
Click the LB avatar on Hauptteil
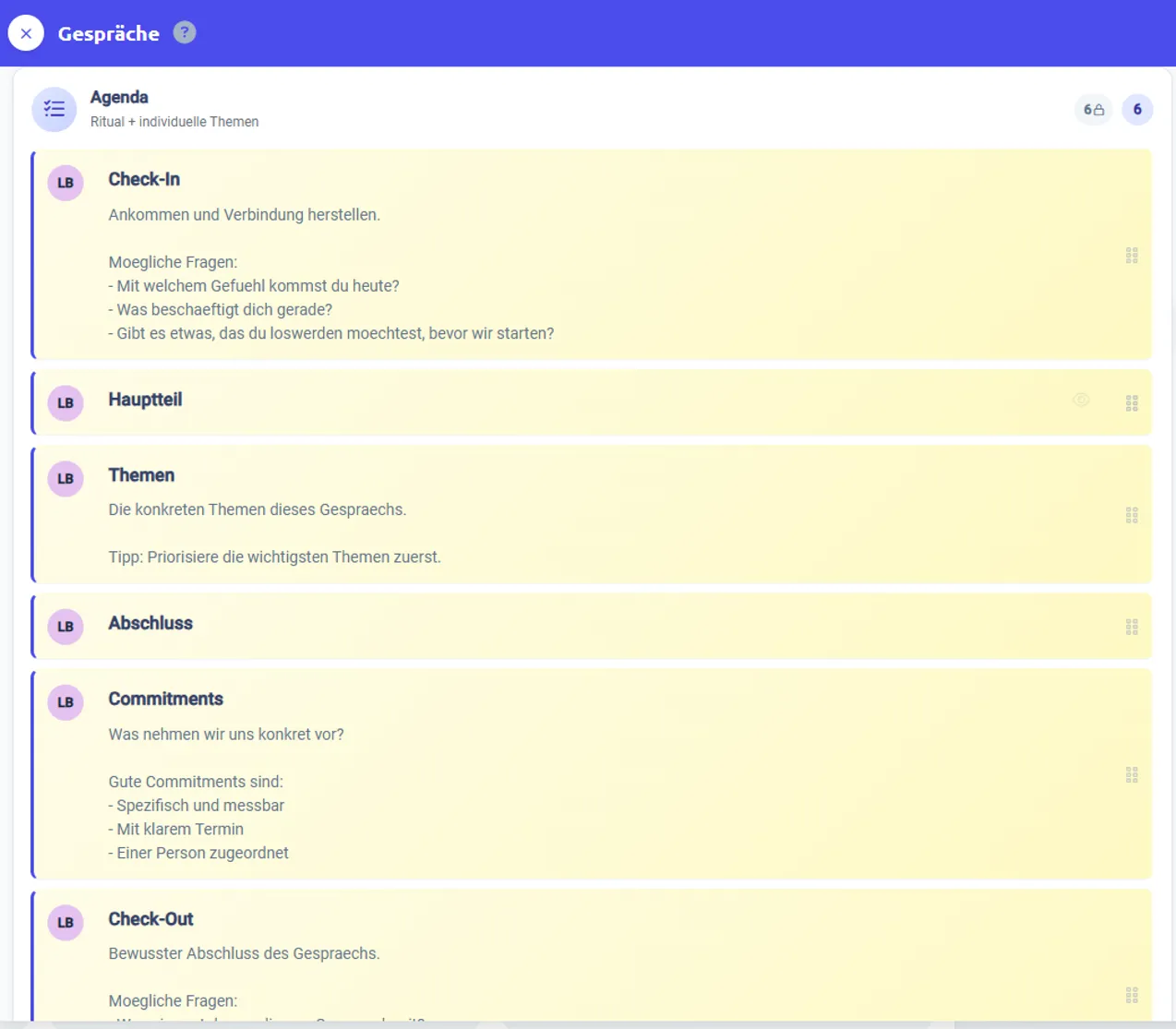click(x=66, y=403)
